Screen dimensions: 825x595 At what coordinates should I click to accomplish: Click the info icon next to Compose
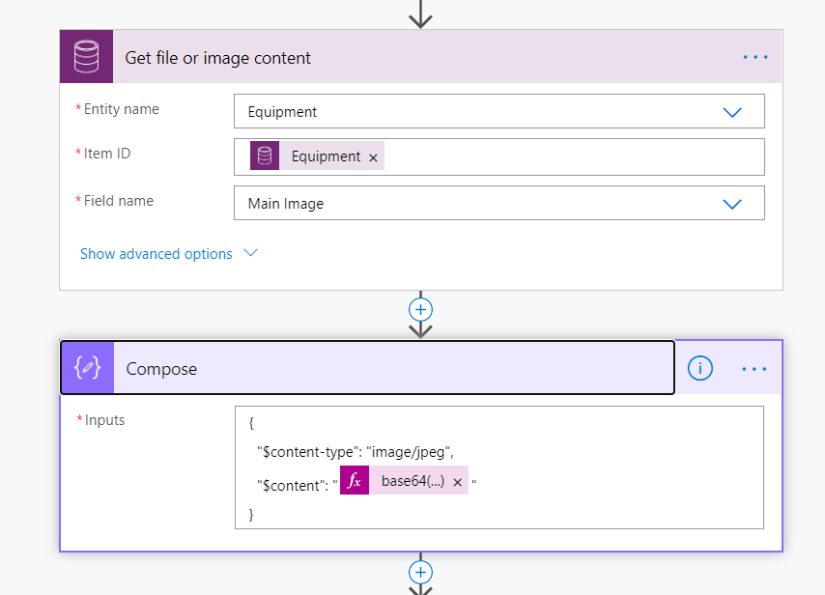700,368
